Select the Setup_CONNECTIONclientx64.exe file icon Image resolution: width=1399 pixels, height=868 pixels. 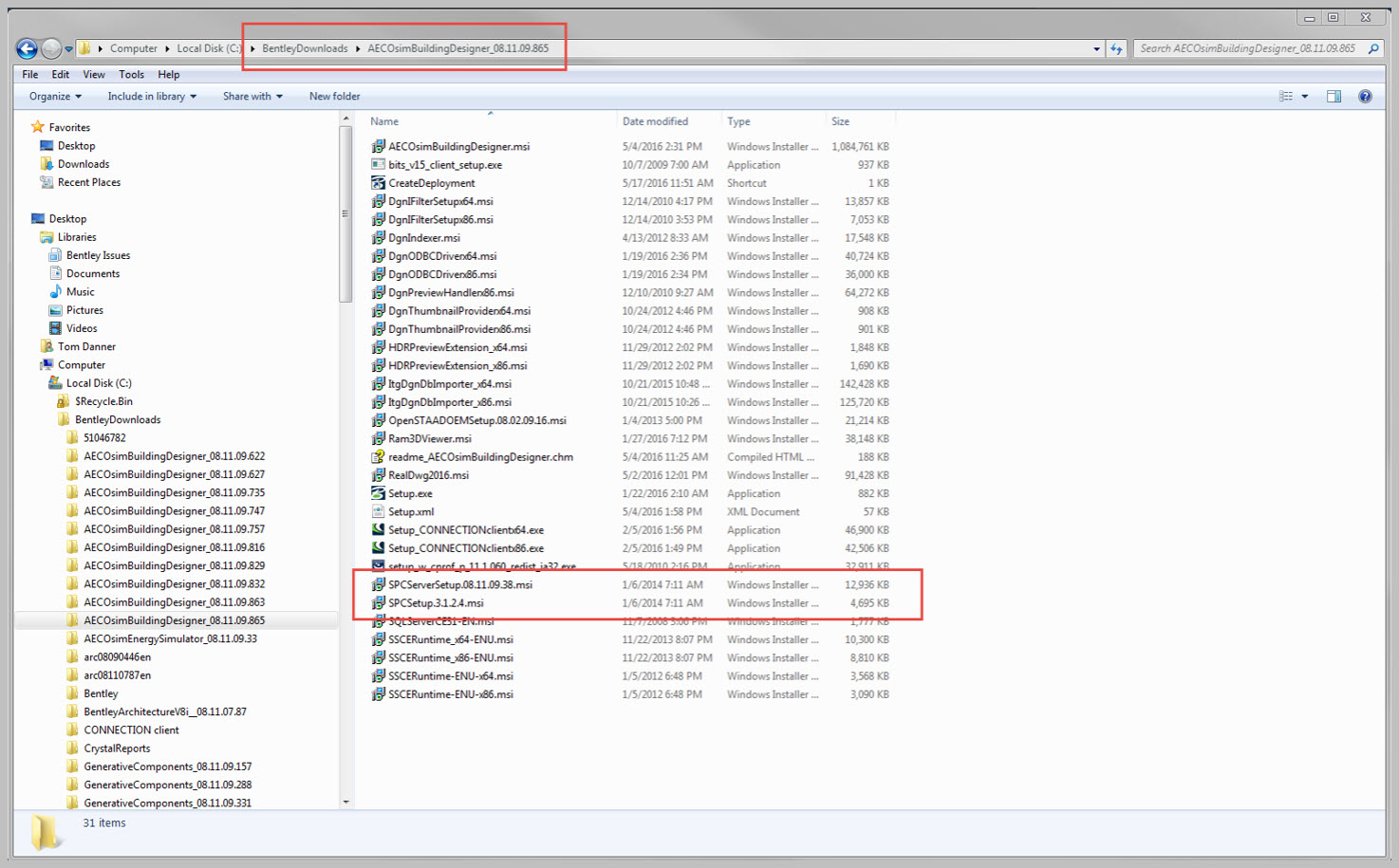click(x=378, y=529)
